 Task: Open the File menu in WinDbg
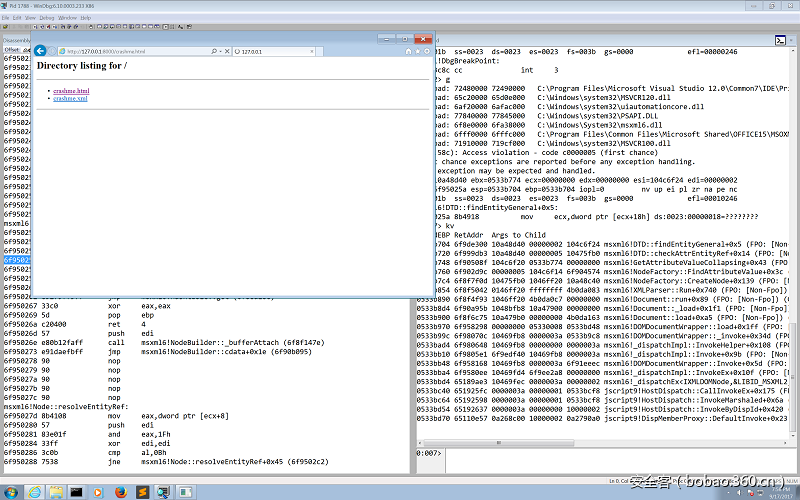click(x=7, y=18)
